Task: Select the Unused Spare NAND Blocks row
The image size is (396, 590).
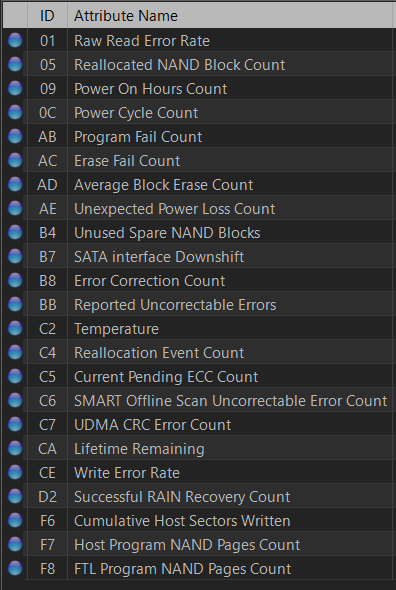Action: 198,233
